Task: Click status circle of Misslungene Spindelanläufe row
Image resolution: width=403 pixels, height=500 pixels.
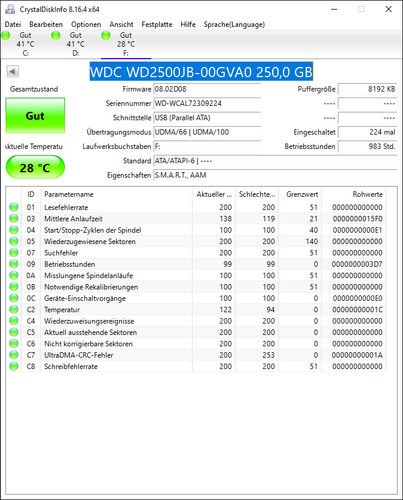Action: (14, 275)
